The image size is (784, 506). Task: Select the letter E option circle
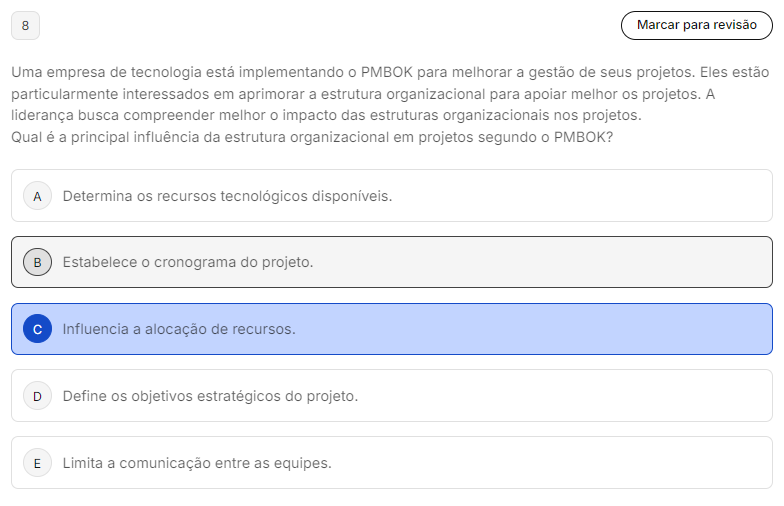coord(37,463)
